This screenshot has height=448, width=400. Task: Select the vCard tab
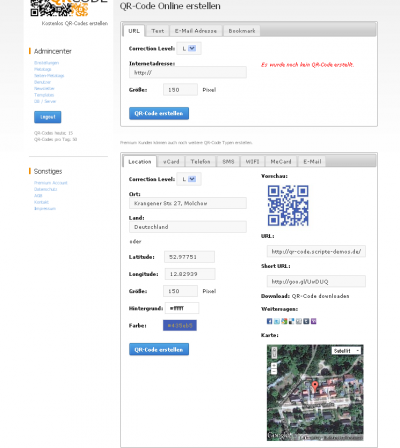click(x=171, y=162)
